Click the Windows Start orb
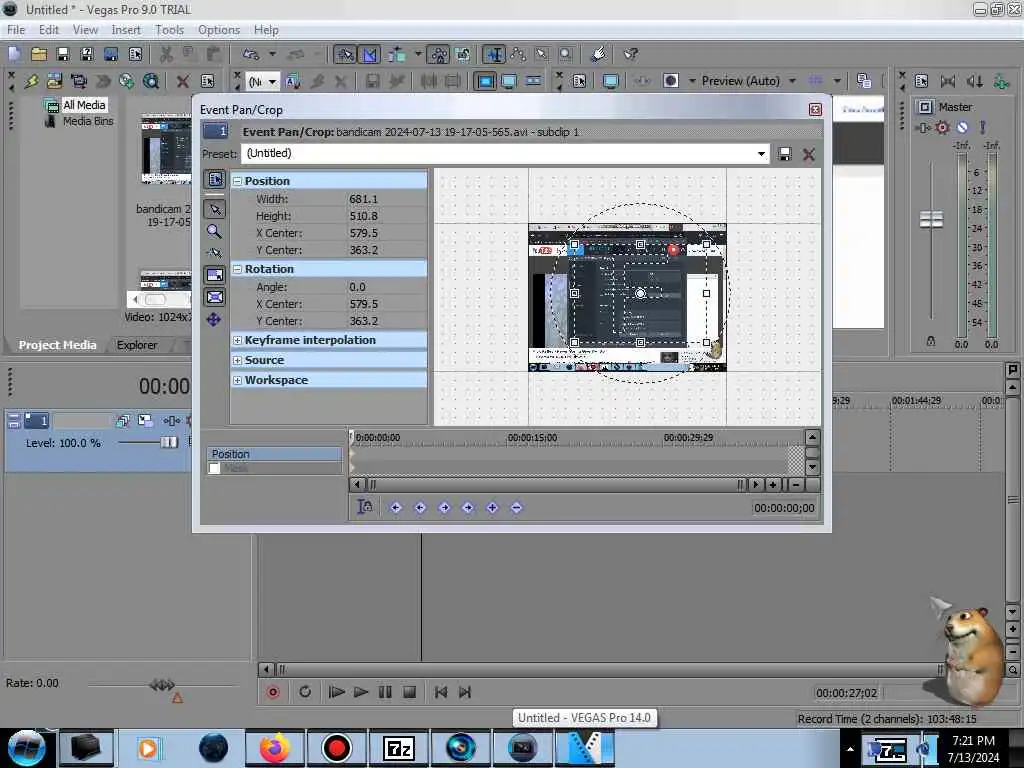Viewport: 1024px width, 768px height. [x=27, y=748]
